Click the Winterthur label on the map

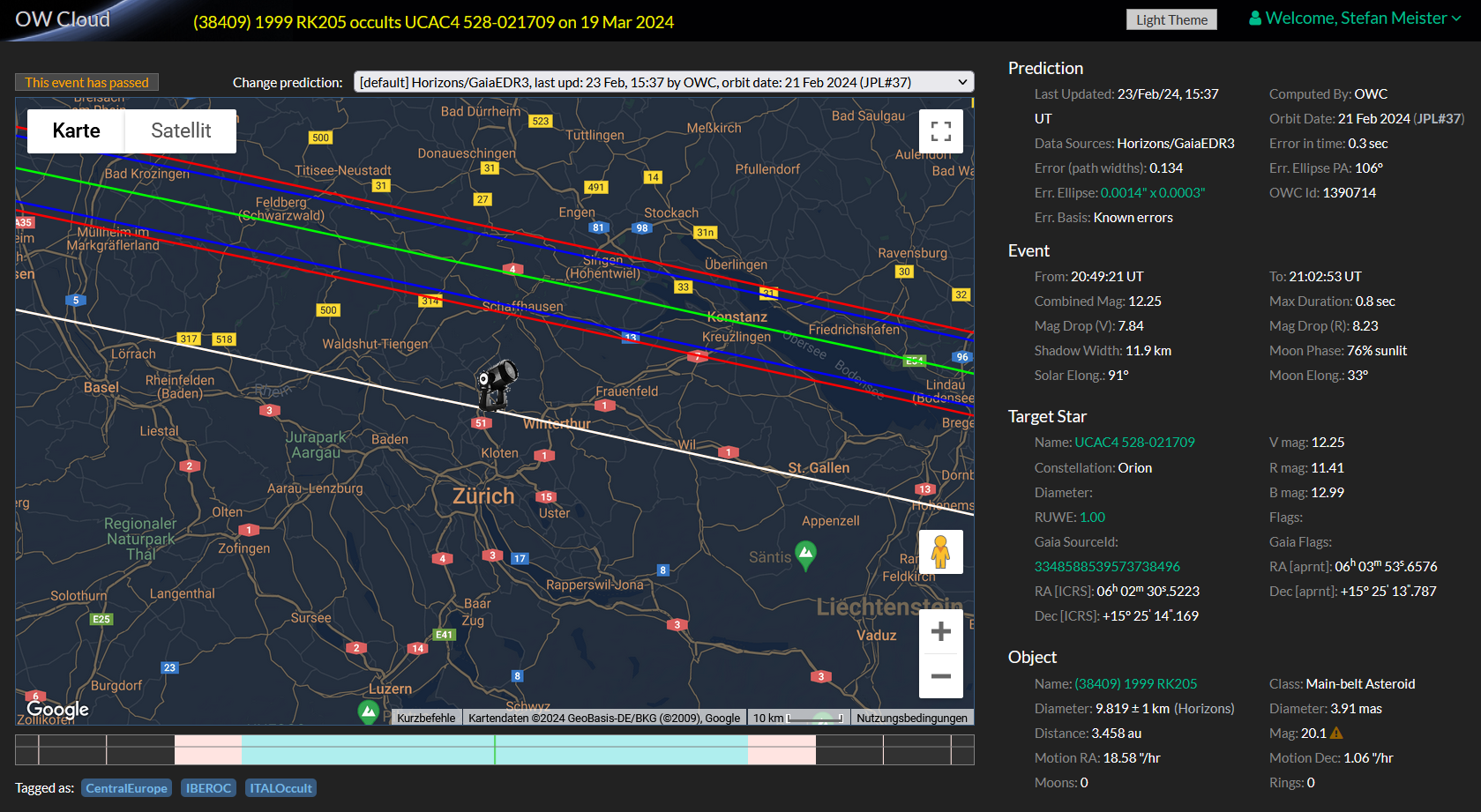coord(557,424)
